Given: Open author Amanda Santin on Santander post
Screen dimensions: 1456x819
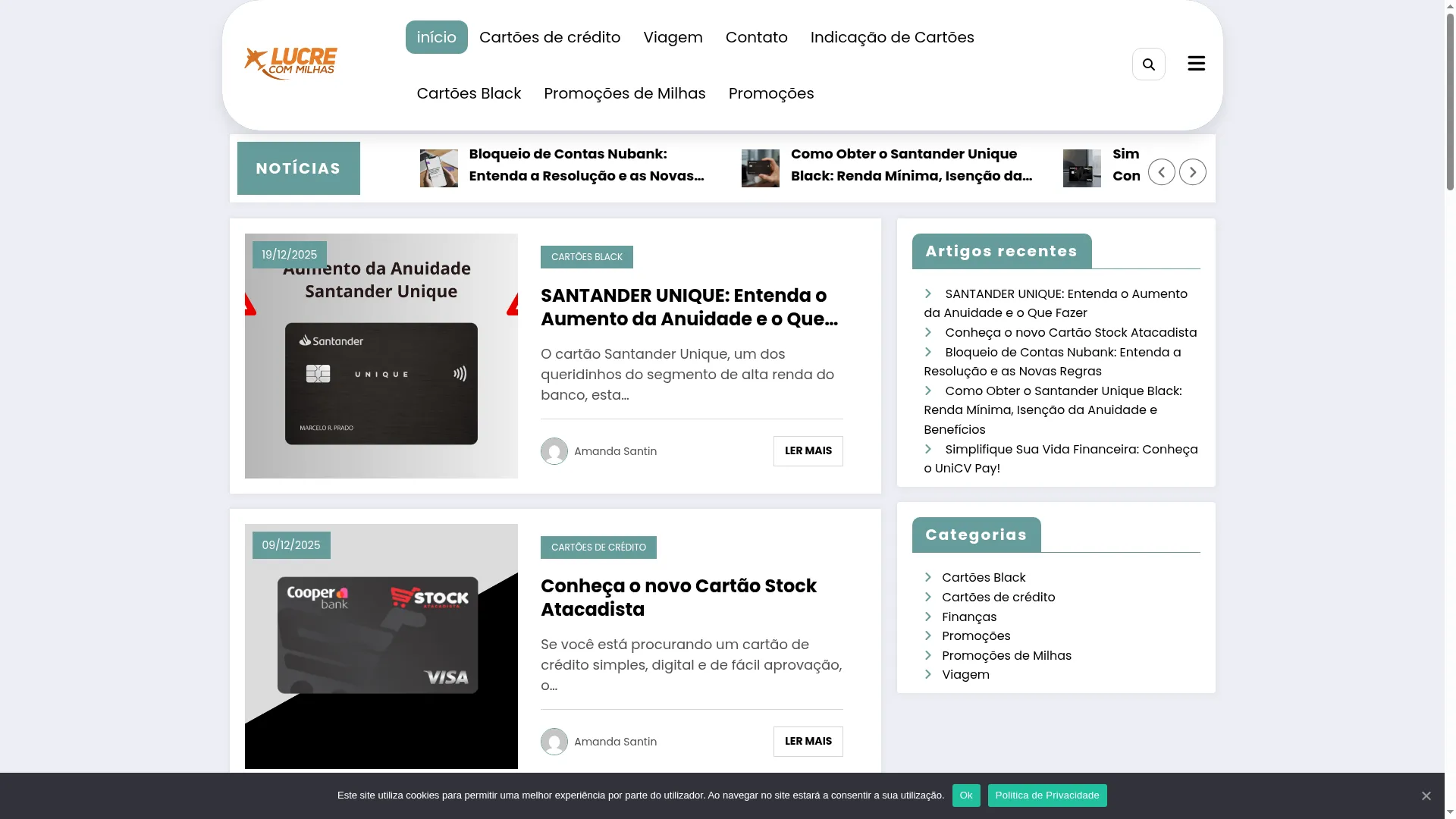Looking at the screenshot, I should tap(615, 451).
